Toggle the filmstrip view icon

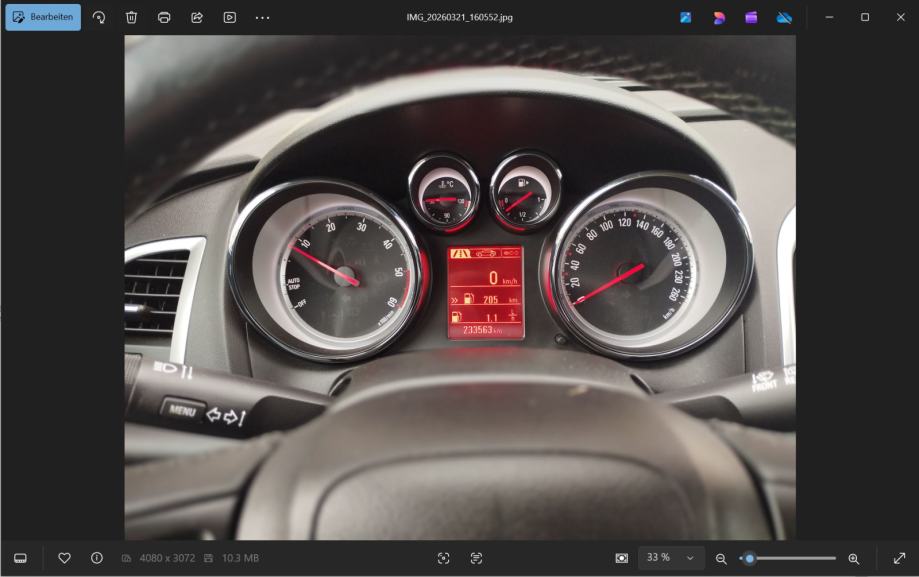coord(21,558)
